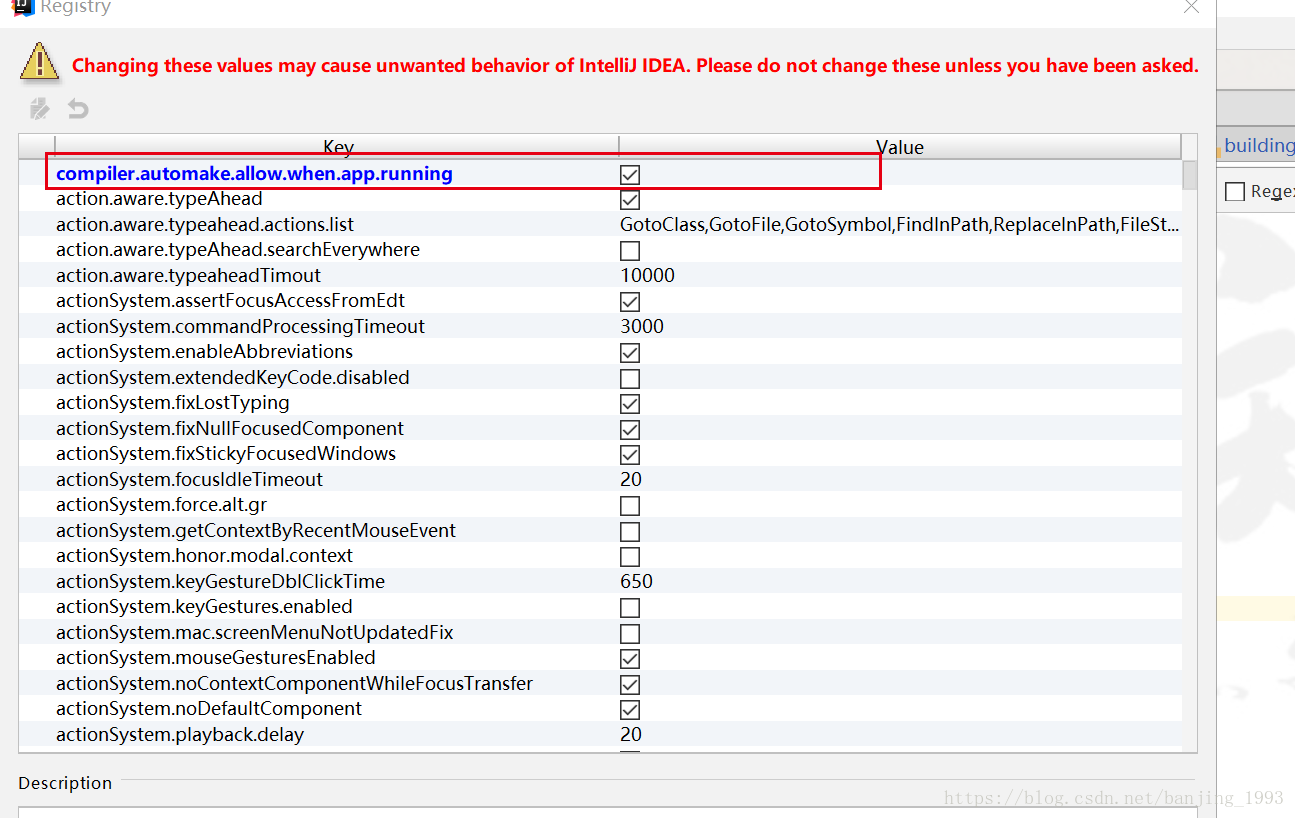This screenshot has width=1295, height=818.
Task: Click focusIdleTimeout value 20
Action: click(x=631, y=480)
